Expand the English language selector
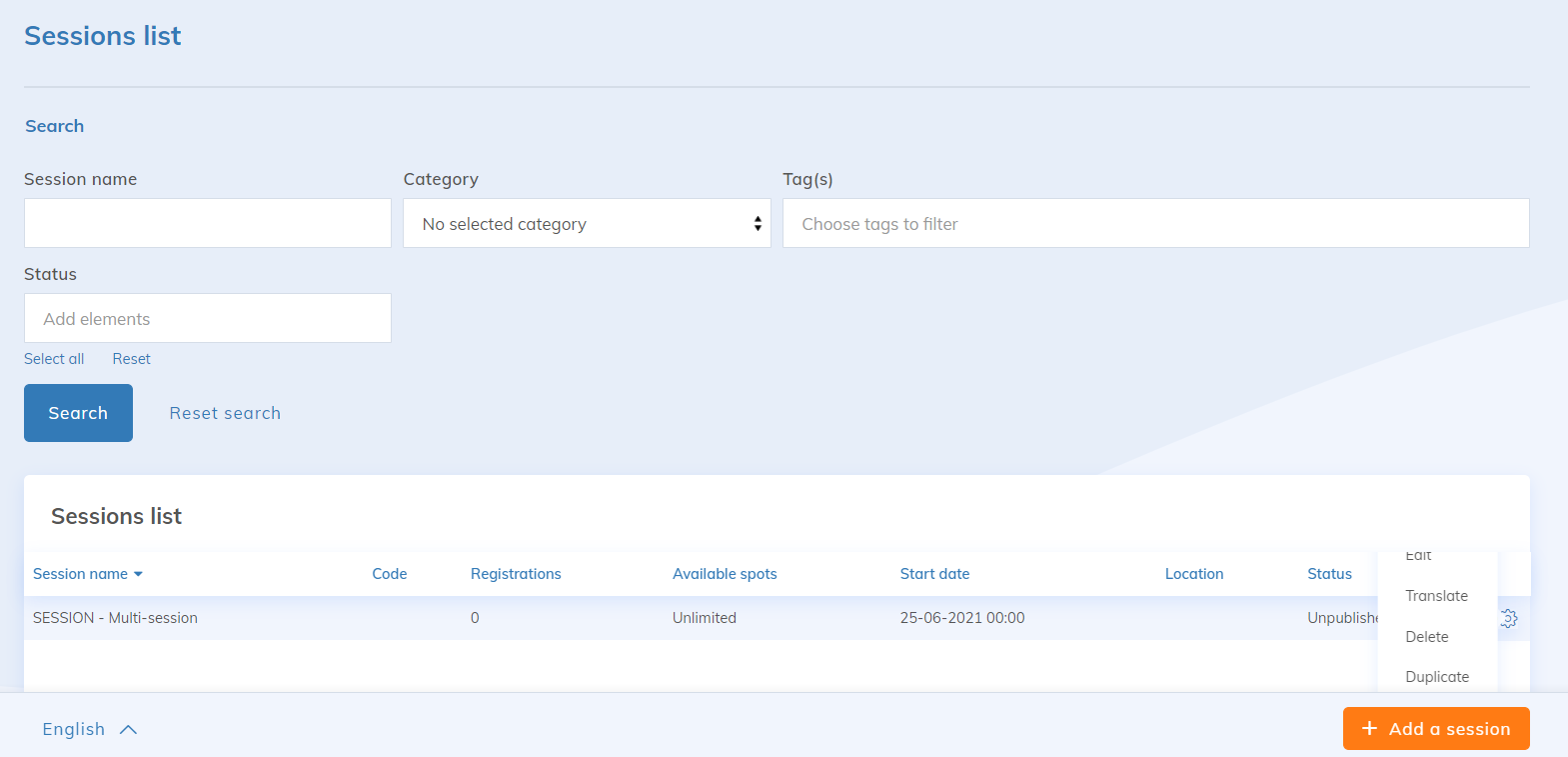Image resolution: width=1568 pixels, height=757 pixels. pos(89,729)
